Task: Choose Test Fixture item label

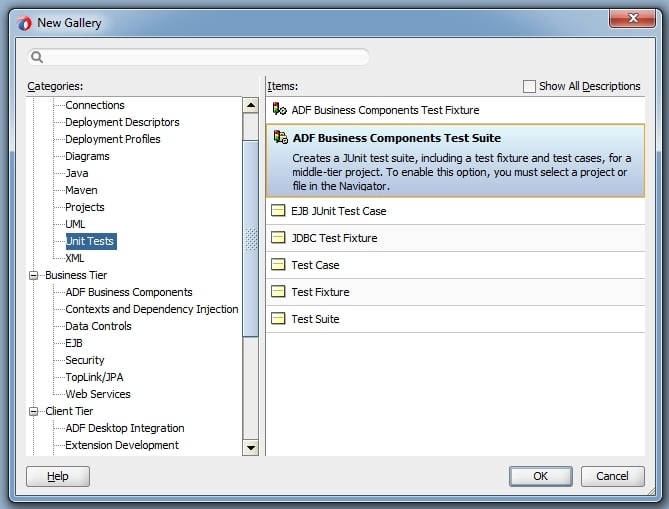Action: 320,292
